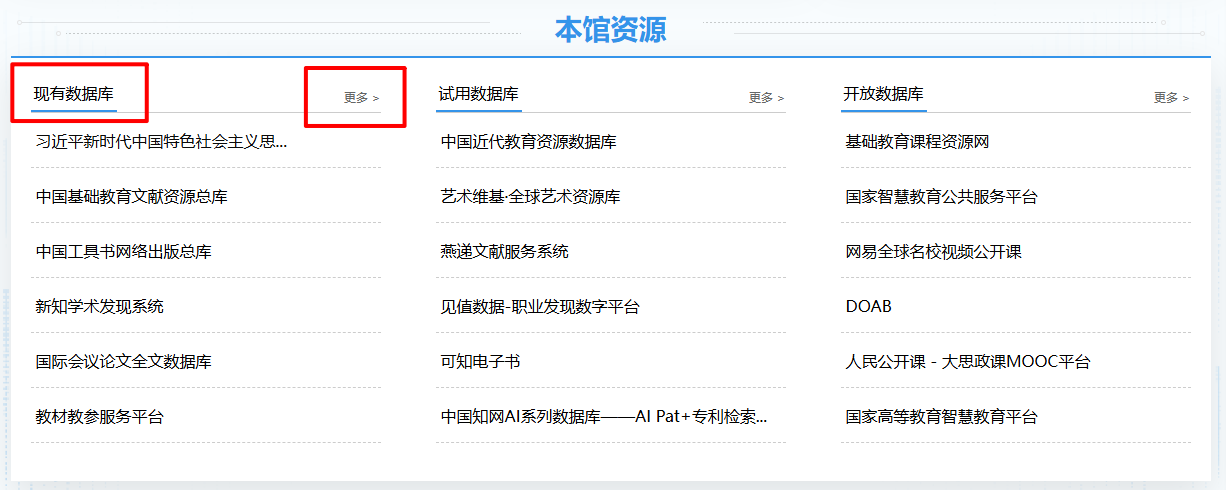Open 新知学术发现系统 database
This screenshot has height=490, width=1226.
coord(99,307)
